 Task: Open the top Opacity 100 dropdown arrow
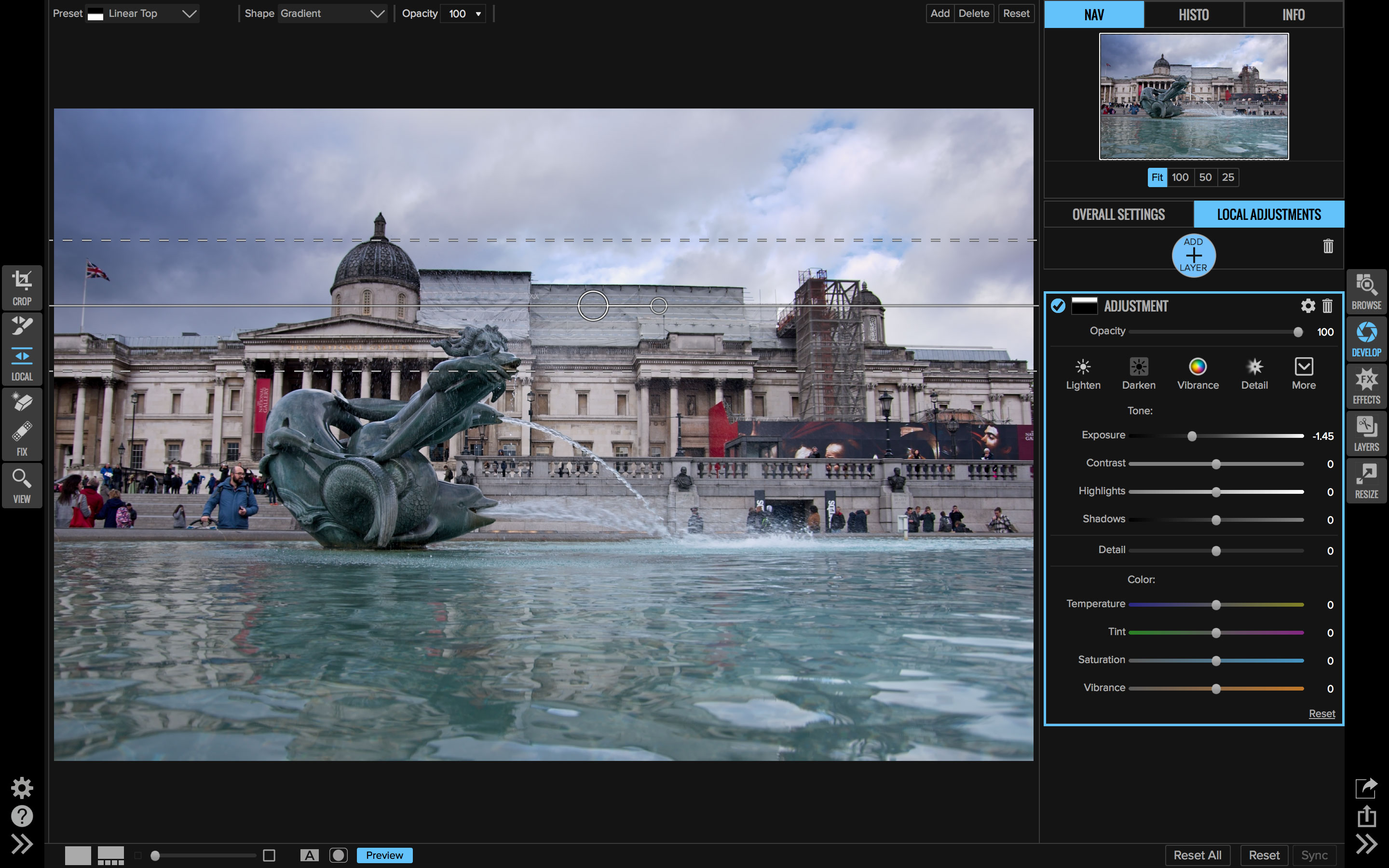(478, 14)
